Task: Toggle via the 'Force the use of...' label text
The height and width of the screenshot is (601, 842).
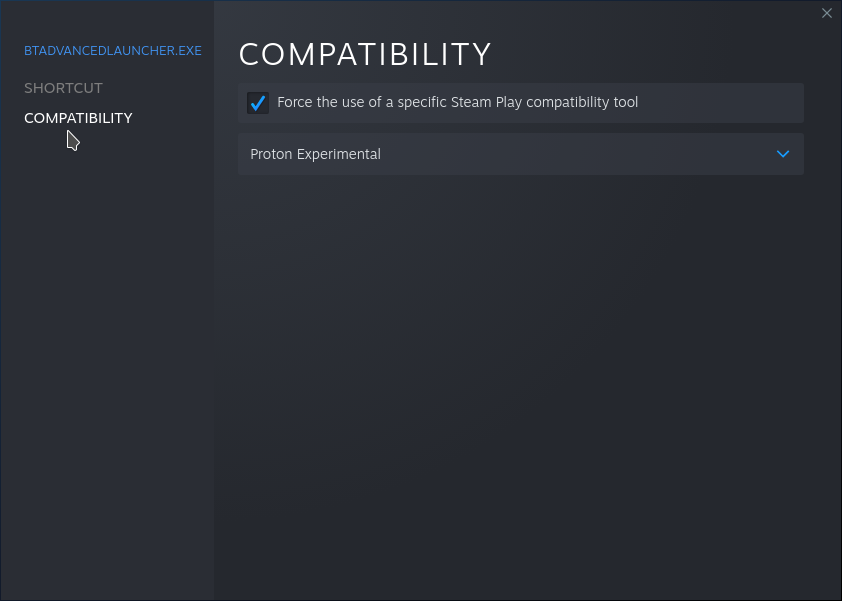Action: pyautogui.click(x=457, y=102)
